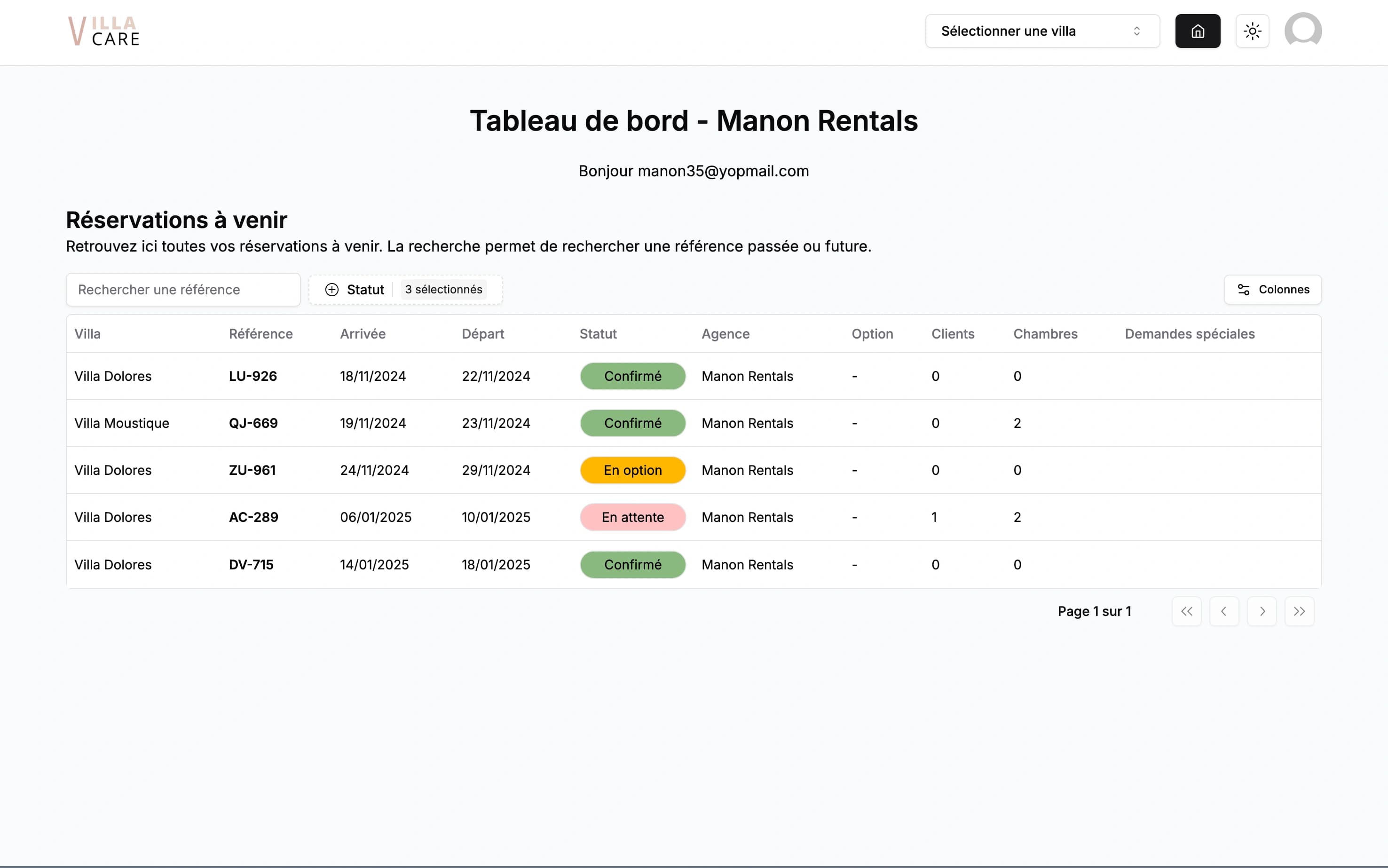Viewport: 1388px width, 868px height.
Task: Toggle the En attente badge for AC-289
Action: tap(632, 517)
